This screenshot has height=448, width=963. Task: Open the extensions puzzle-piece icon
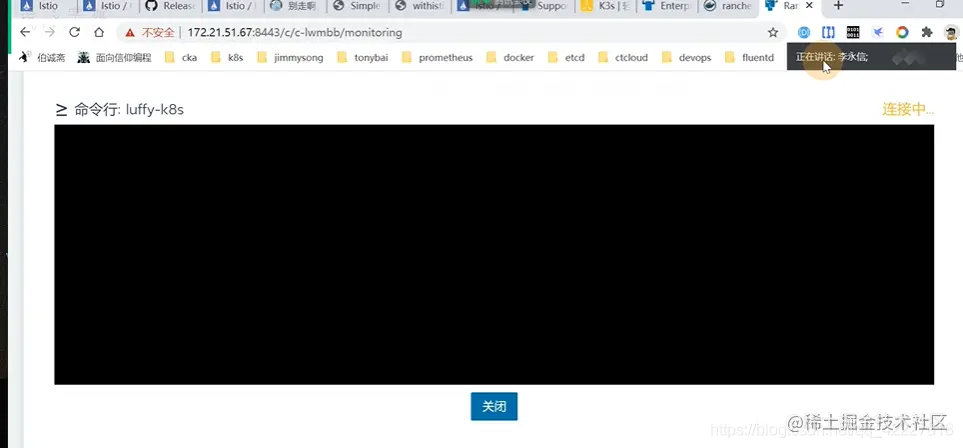[927, 33]
